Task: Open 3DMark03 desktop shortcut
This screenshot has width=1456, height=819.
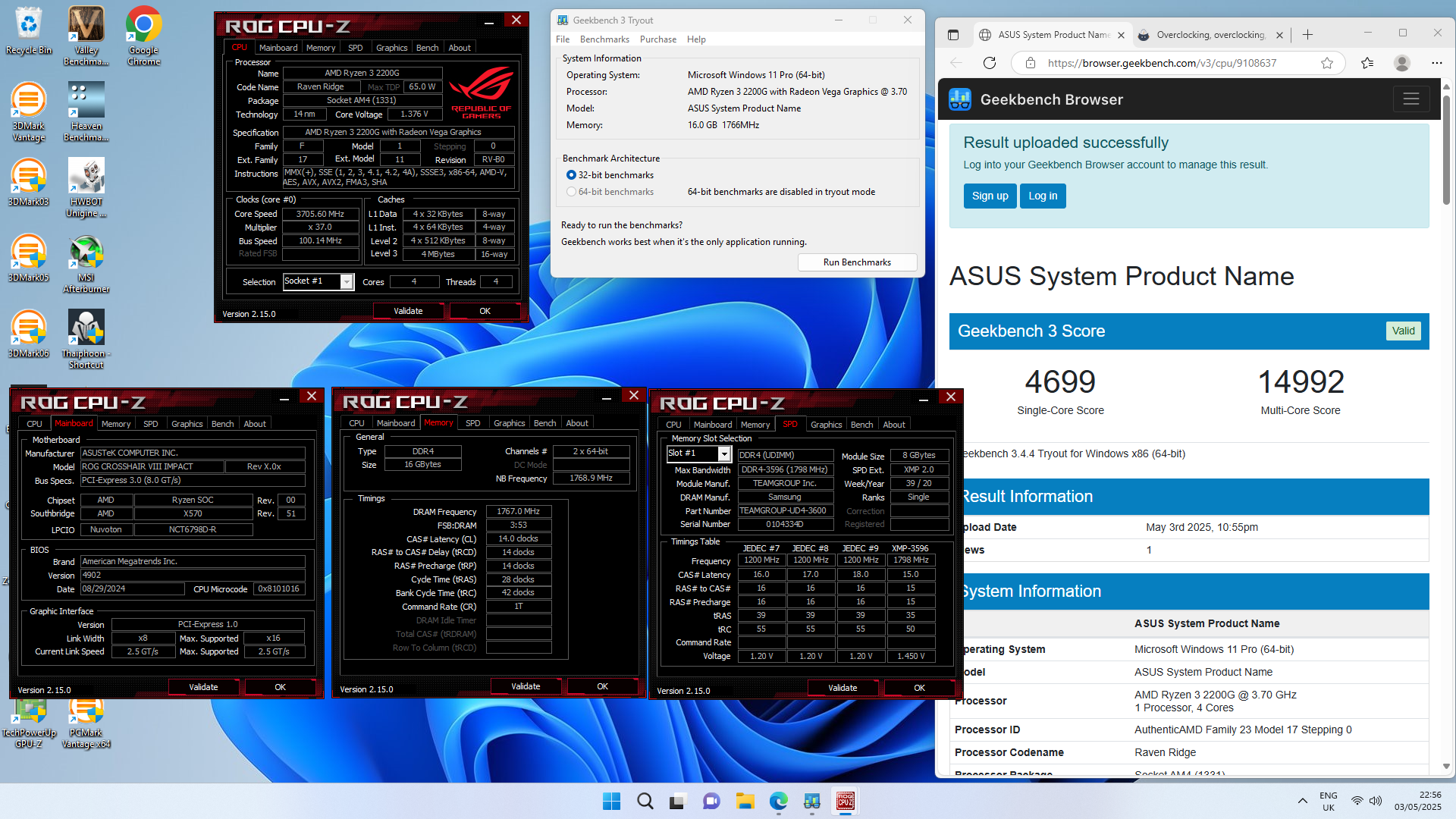Action: click(29, 182)
